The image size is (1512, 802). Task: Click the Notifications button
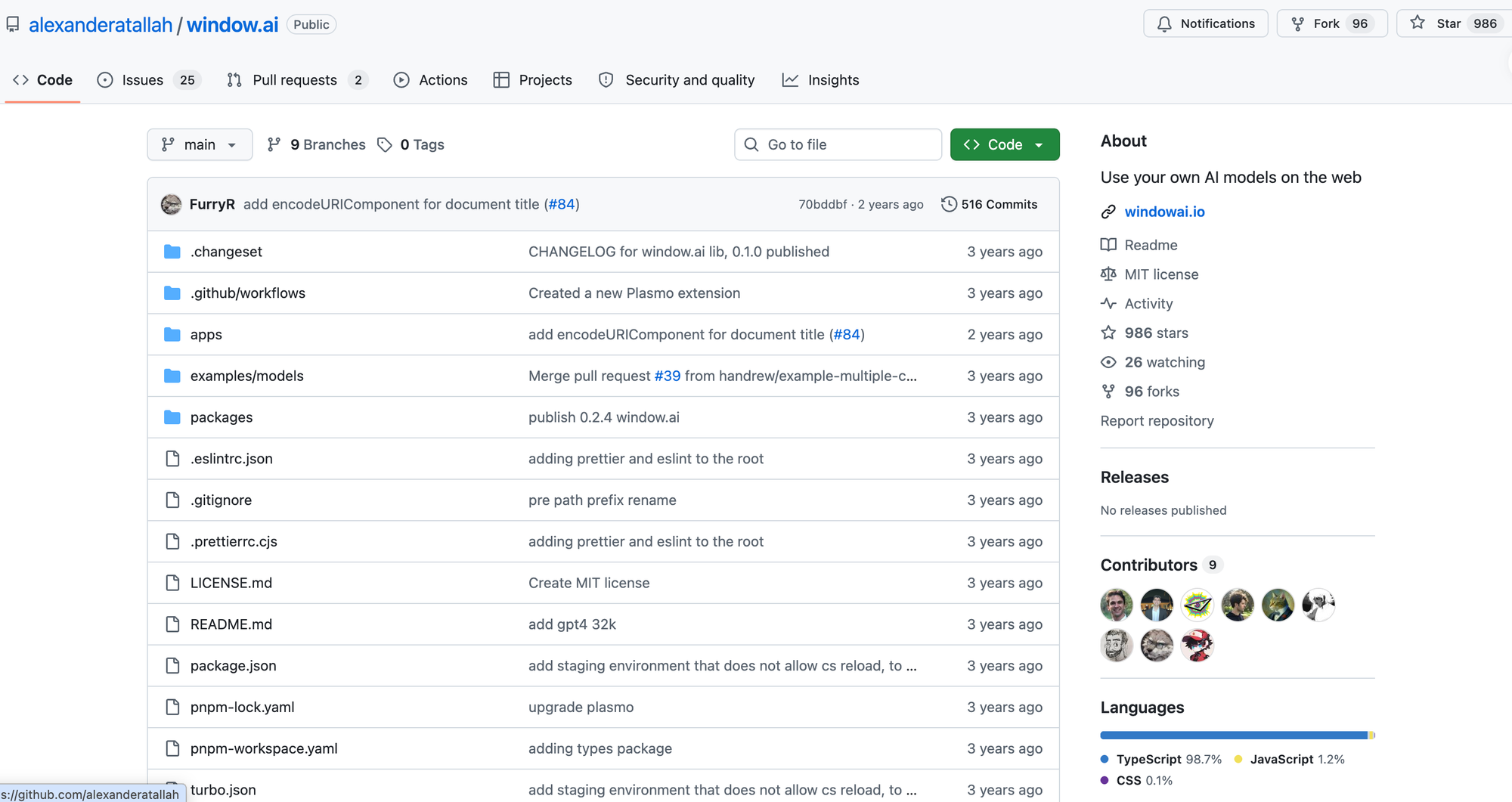point(1206,23)
